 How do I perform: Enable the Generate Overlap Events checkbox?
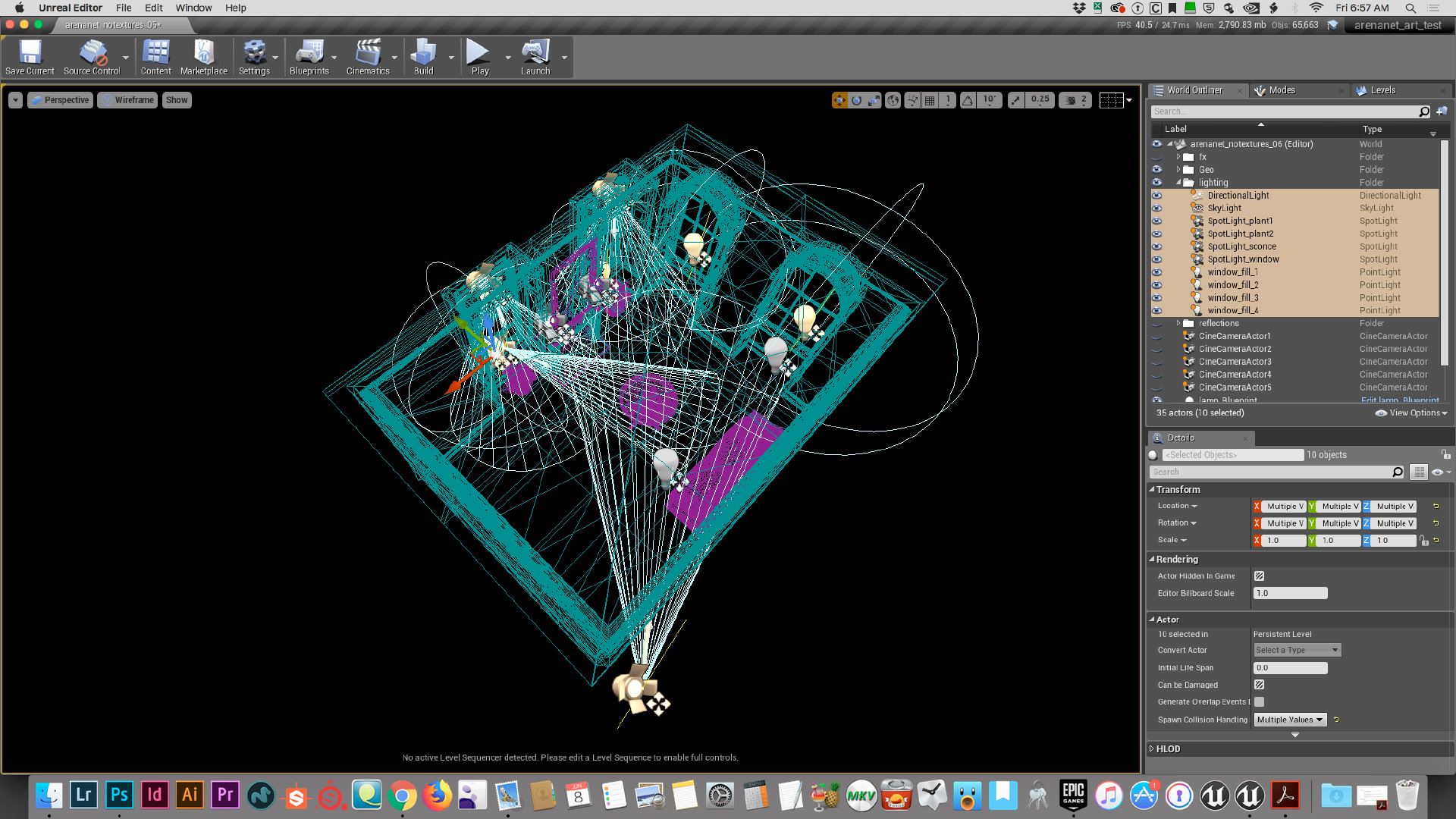pos(1259,702)
